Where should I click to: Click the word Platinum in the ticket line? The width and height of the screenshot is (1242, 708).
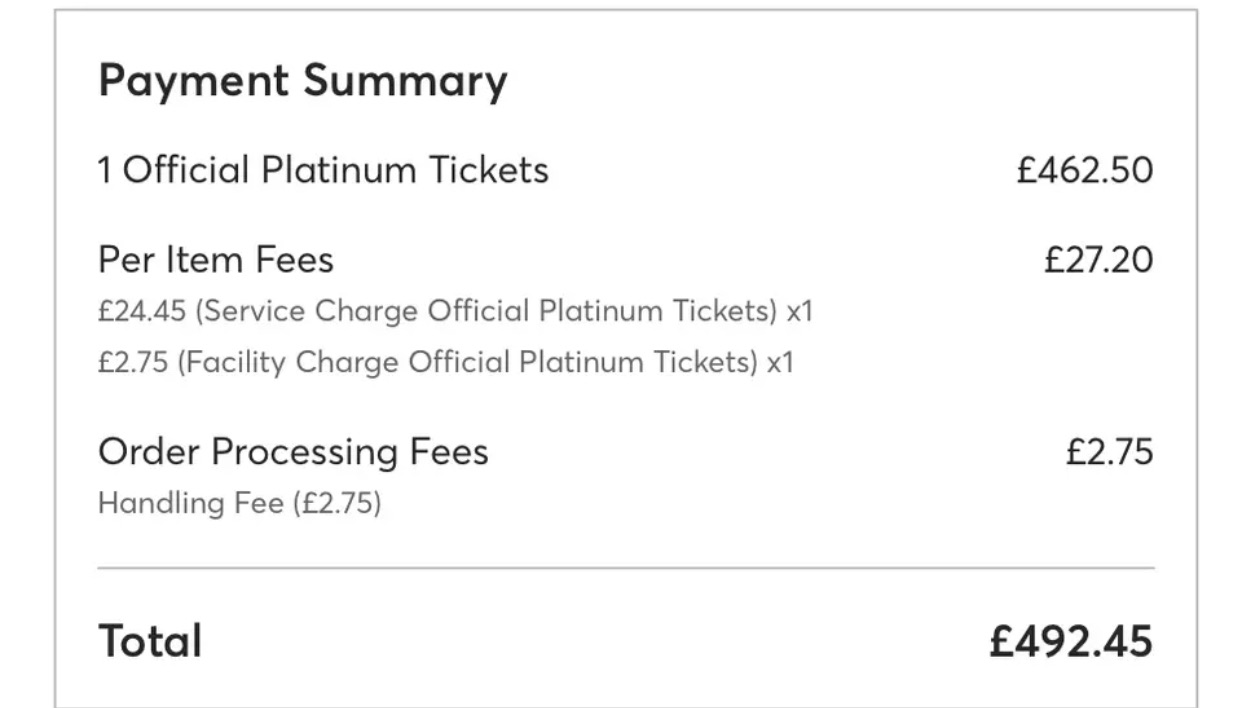pos(340,170)
